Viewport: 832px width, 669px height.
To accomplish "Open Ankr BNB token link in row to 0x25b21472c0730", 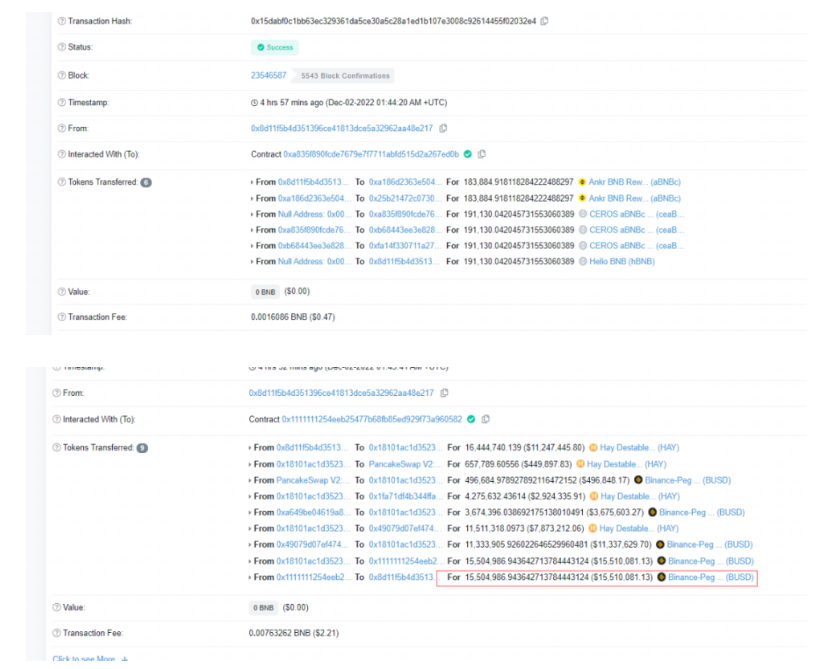I will pyautogui.click(x=635, y=198).
